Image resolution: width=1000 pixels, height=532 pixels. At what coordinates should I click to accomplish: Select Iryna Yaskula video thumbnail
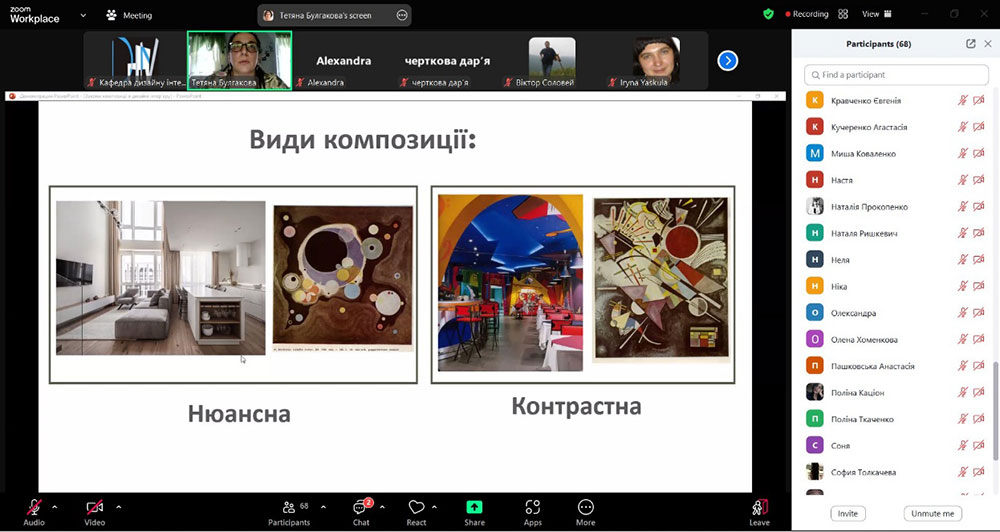pyautogui.click(x=656, y=61)
